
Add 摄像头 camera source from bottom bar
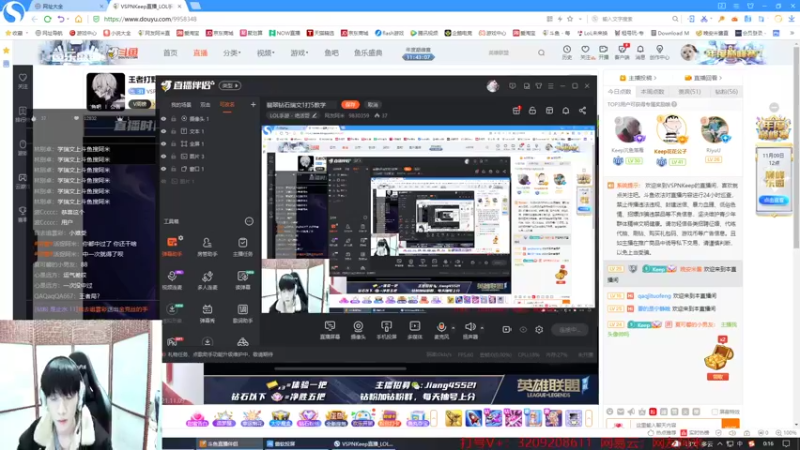click(358, 330)
